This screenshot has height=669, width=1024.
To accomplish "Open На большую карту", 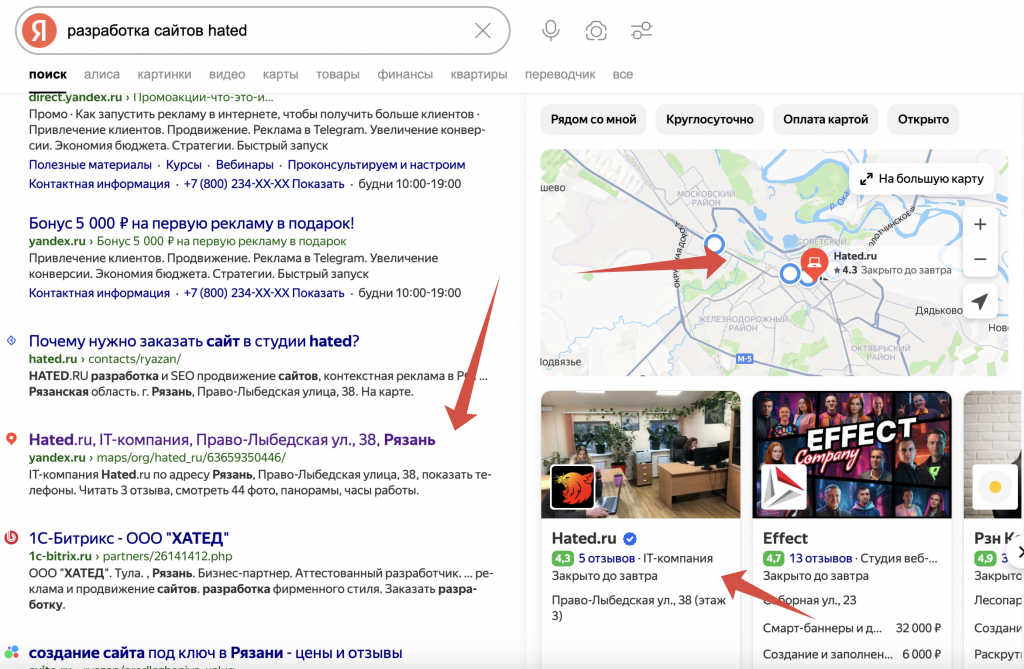I will coord(924,178).
